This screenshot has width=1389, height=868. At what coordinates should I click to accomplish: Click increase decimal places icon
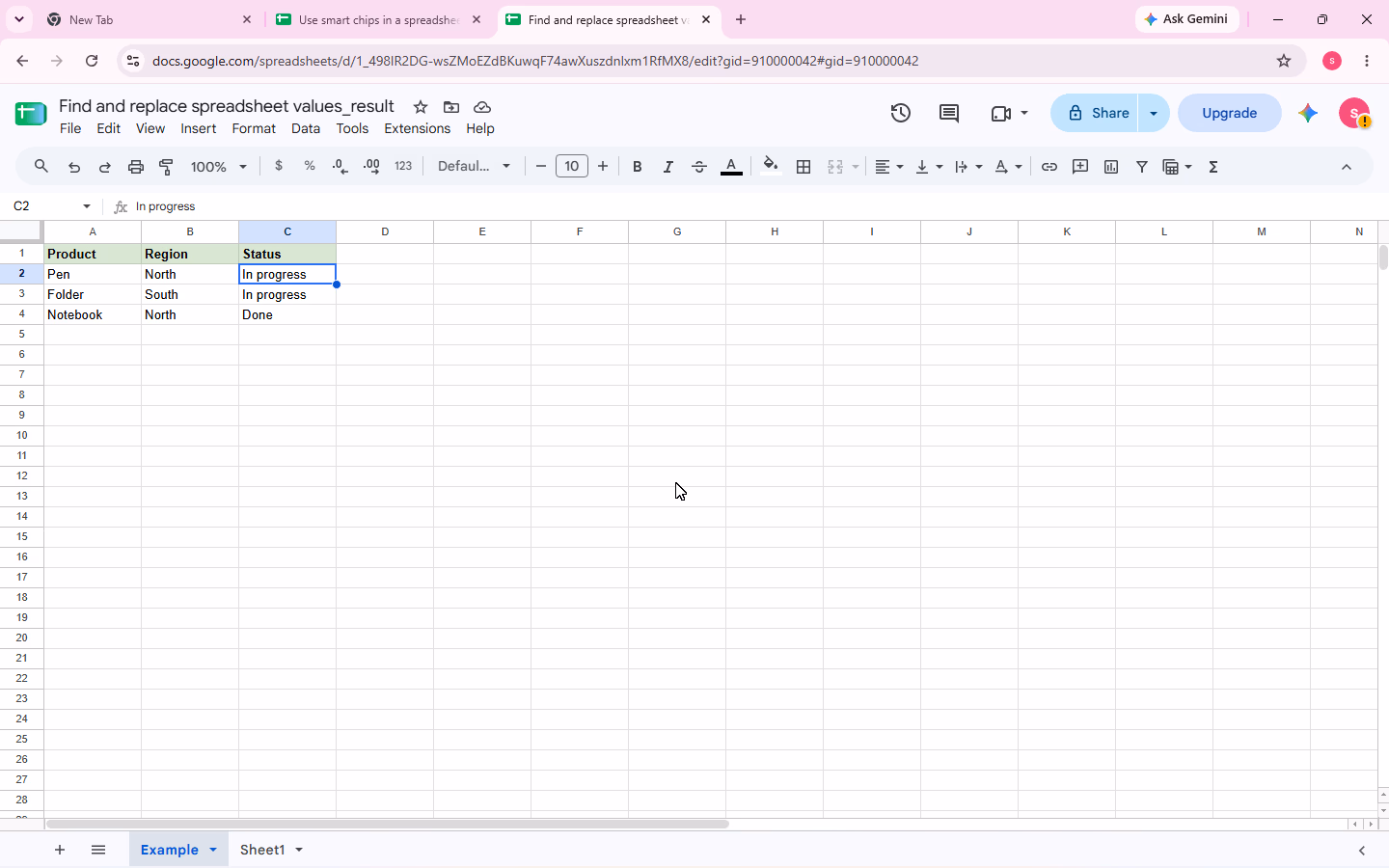(371, 167)
